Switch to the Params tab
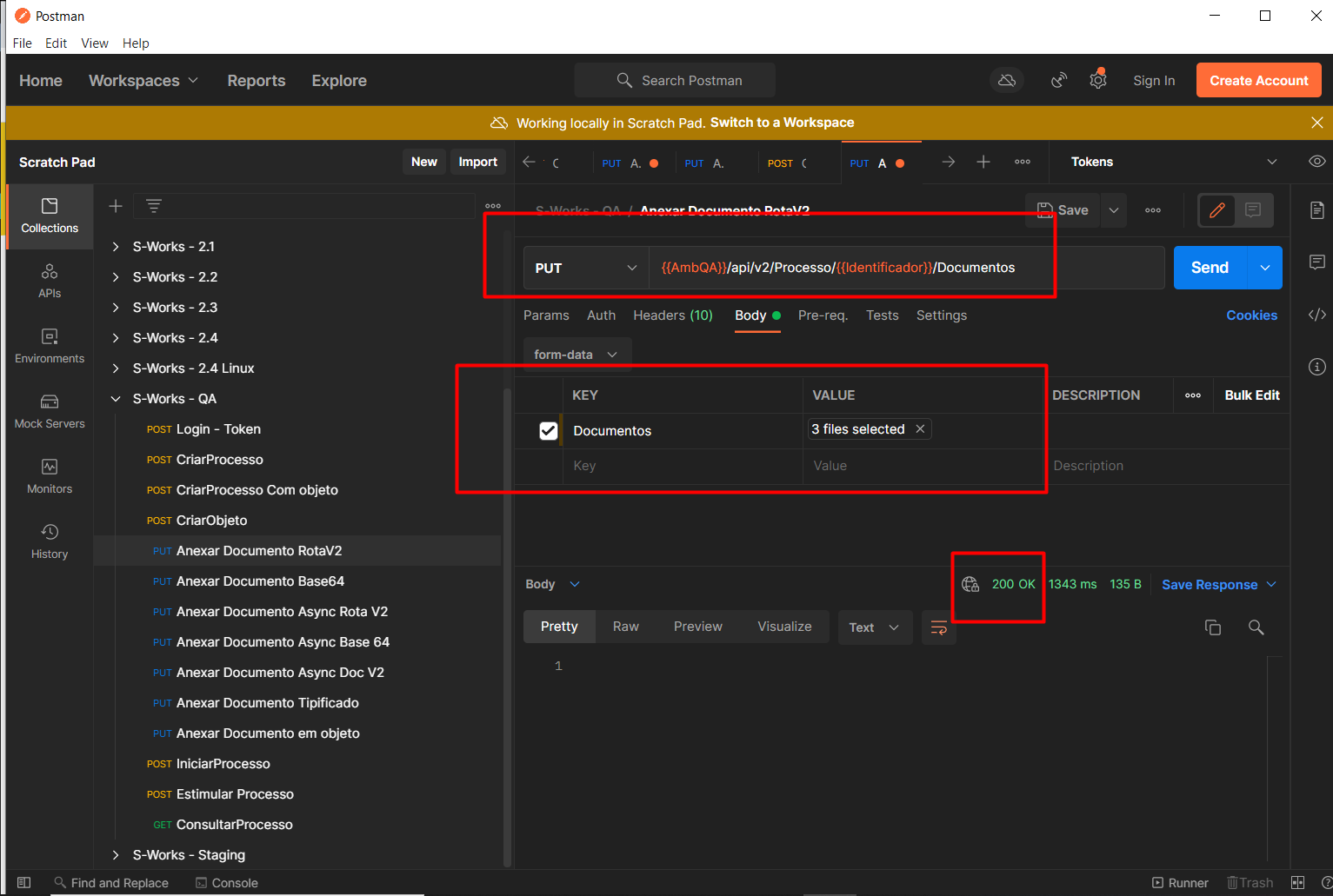This screenshot has height=896, width=1333. click(x=546, y=315)
